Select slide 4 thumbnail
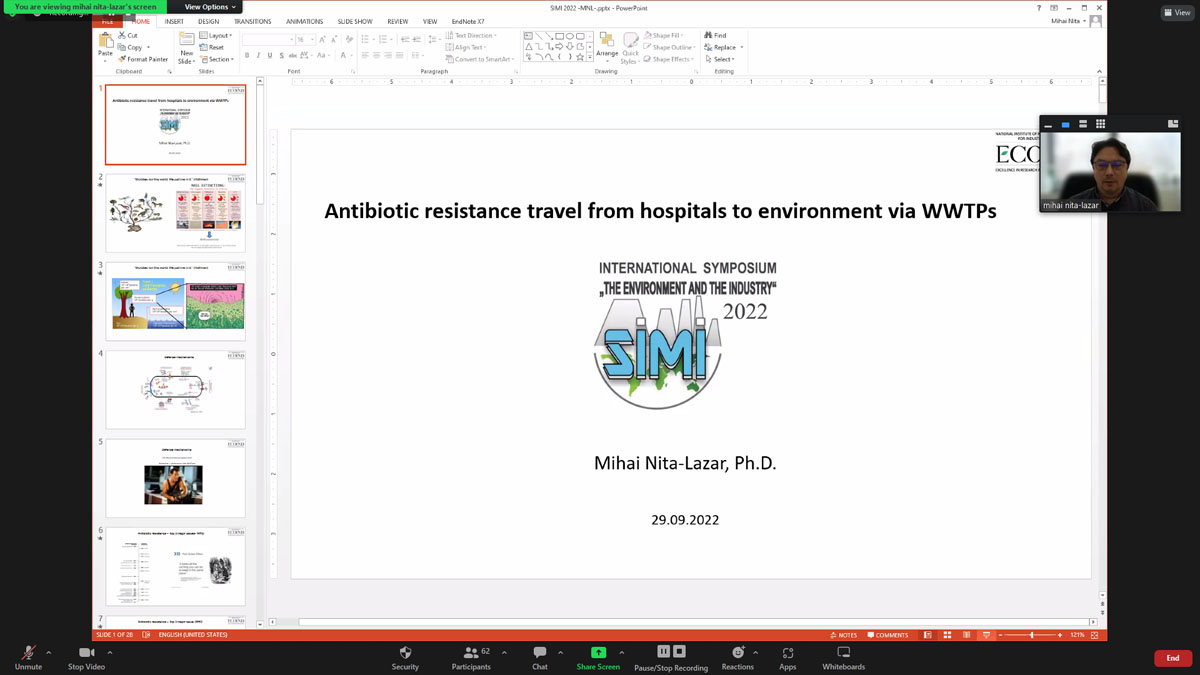The width and height of the screenshot is (1200, 675). coord(175,390)
